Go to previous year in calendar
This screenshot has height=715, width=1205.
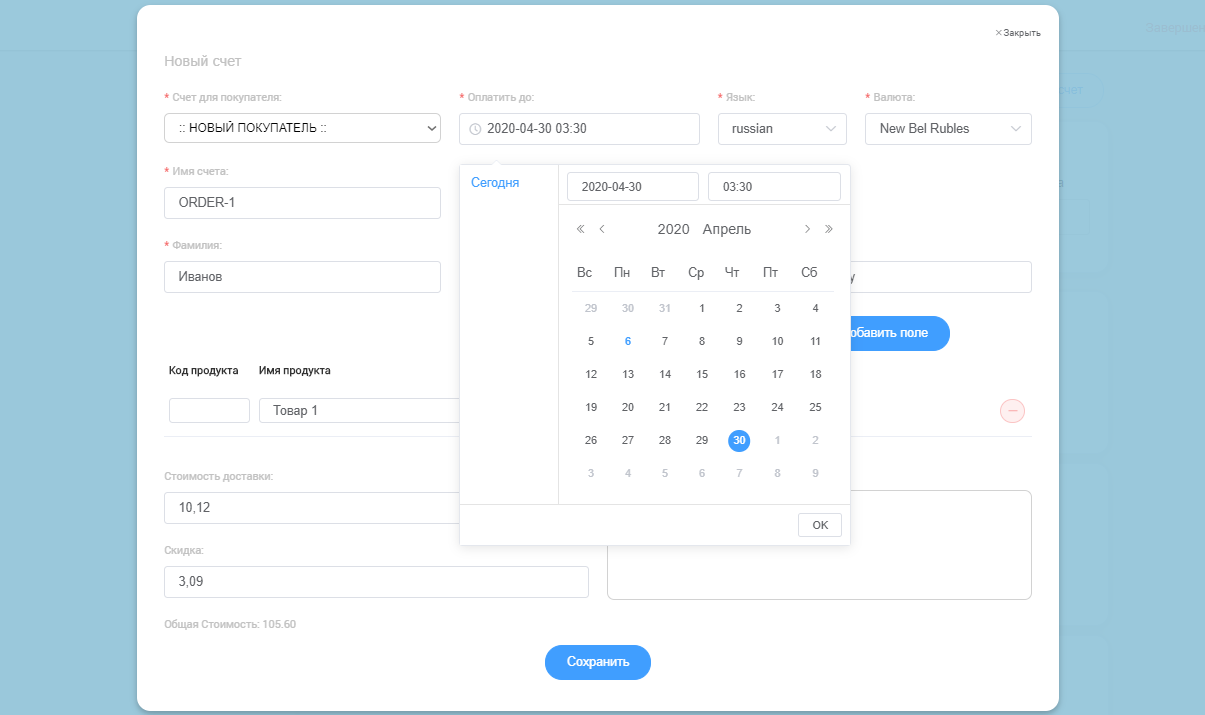pyautogui.click(x=581, y=229)
